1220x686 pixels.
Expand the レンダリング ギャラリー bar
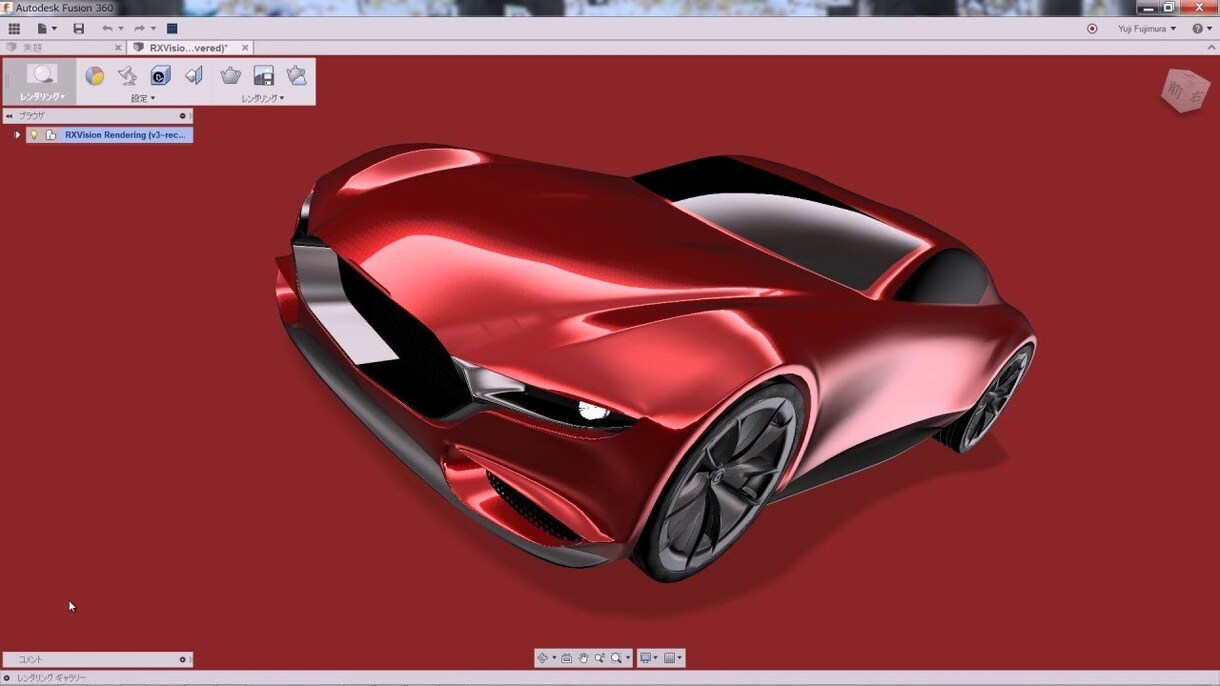coord(8,678)
